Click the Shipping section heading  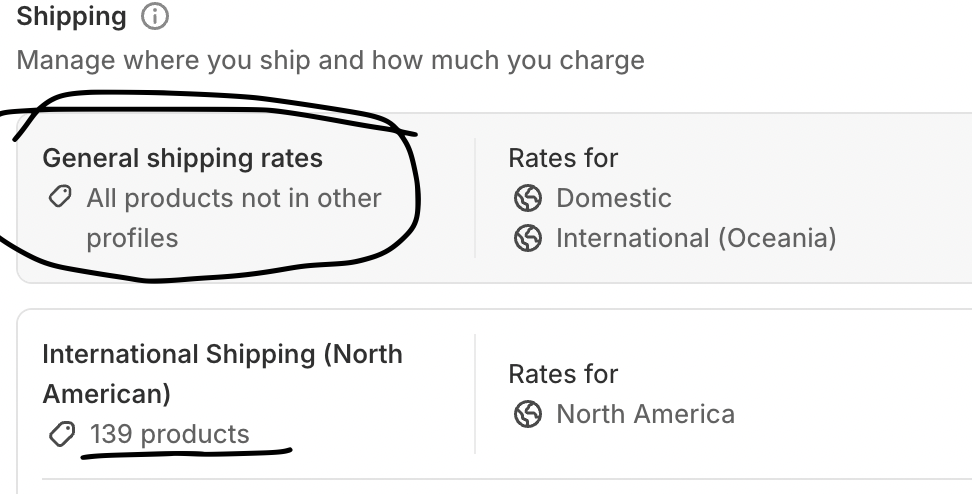pyautogui.click(x=72, y=17)
